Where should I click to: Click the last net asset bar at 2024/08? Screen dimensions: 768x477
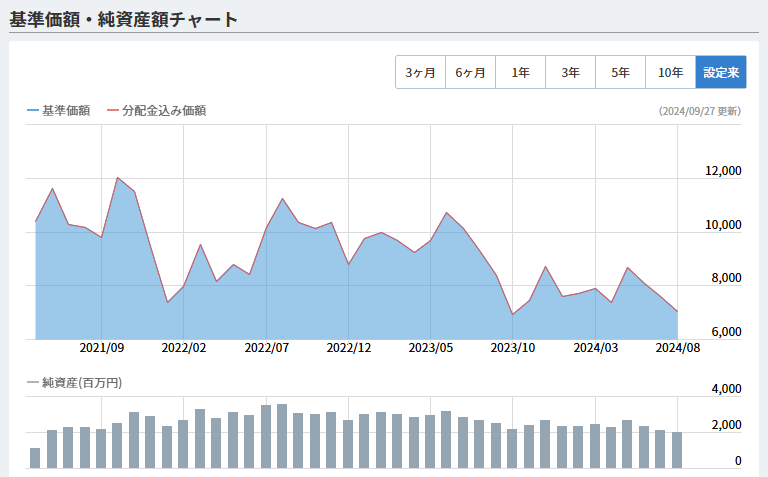click(x=677, y=450)
